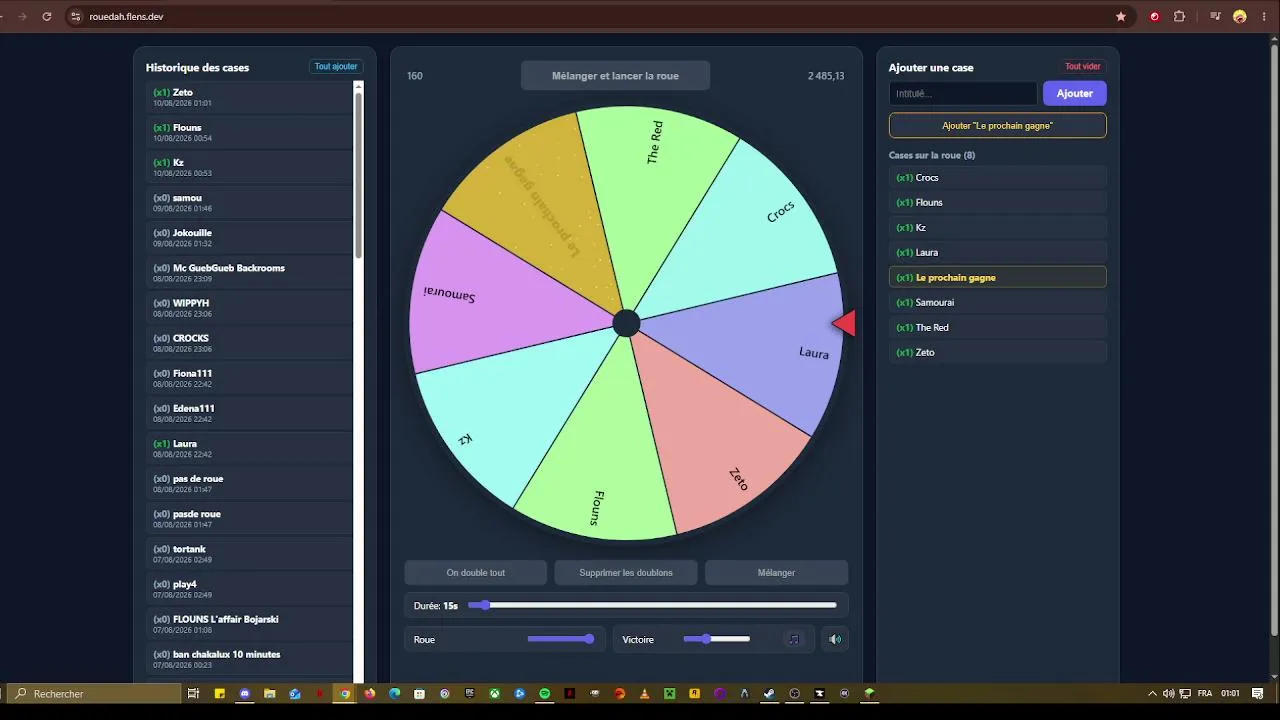
Task: Select Flouns in wheel cases list
Action: (x=998, y=202)
